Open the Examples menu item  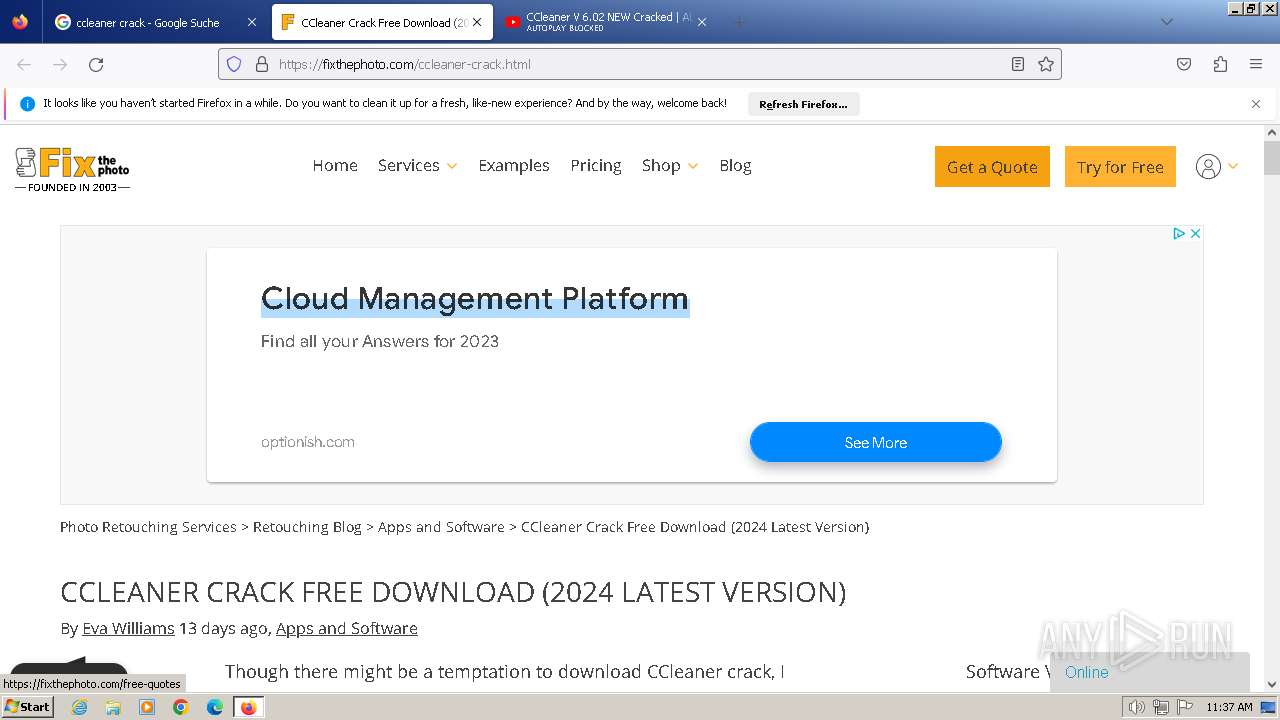click(514, 166)
